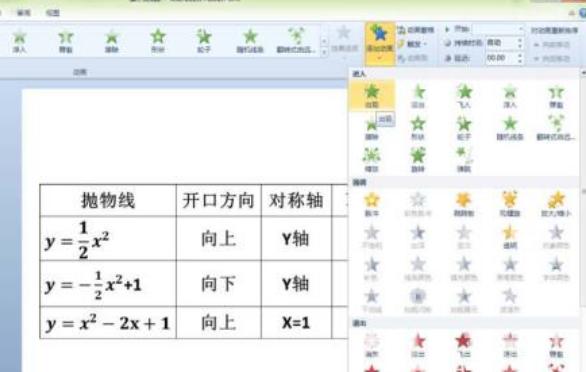Apply 线条颜色 emphasis effect
Image resolution: width=586 pixels, height=372 pixels.
pos(418,269)
